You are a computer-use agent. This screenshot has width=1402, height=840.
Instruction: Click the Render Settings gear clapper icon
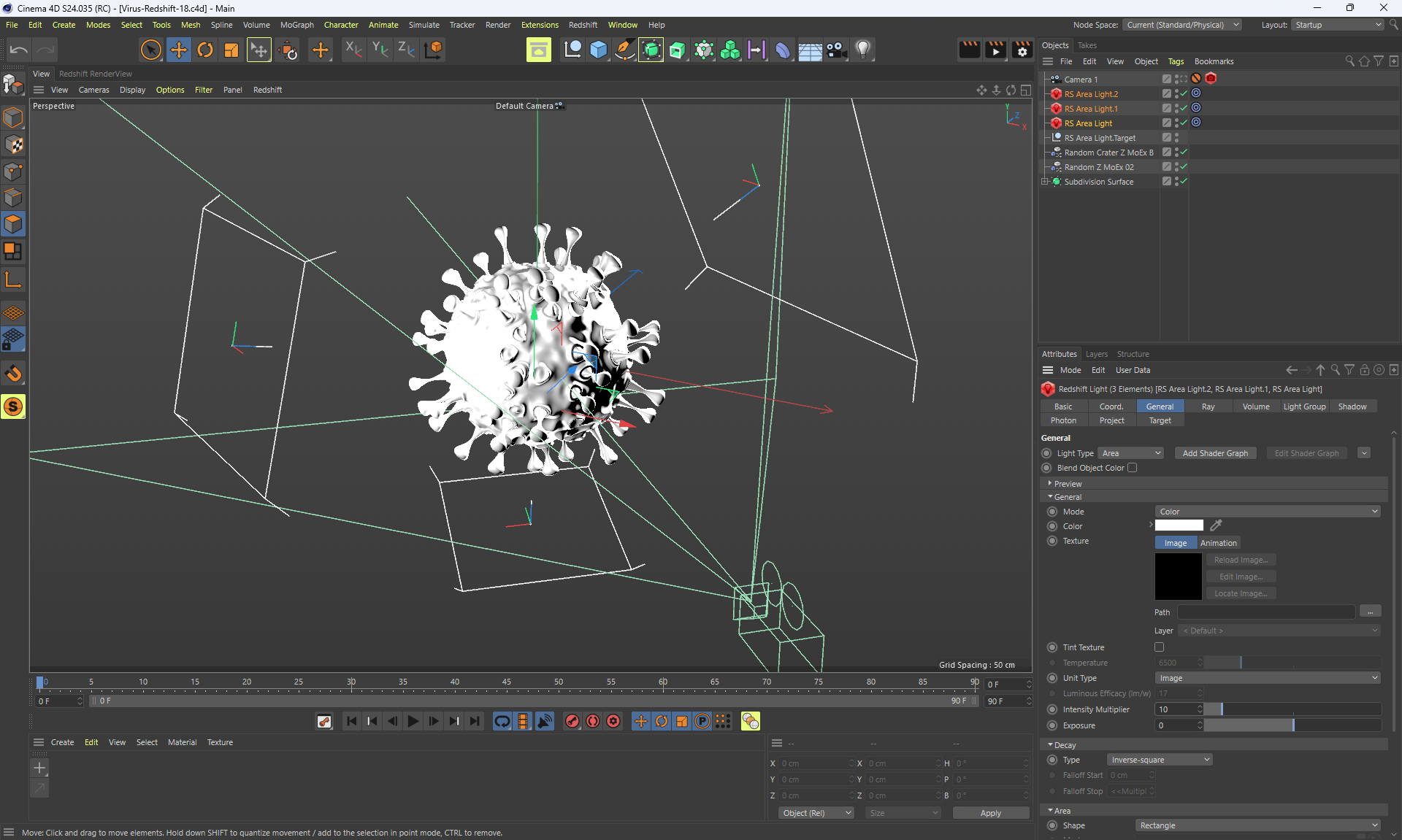point(1022,50)
